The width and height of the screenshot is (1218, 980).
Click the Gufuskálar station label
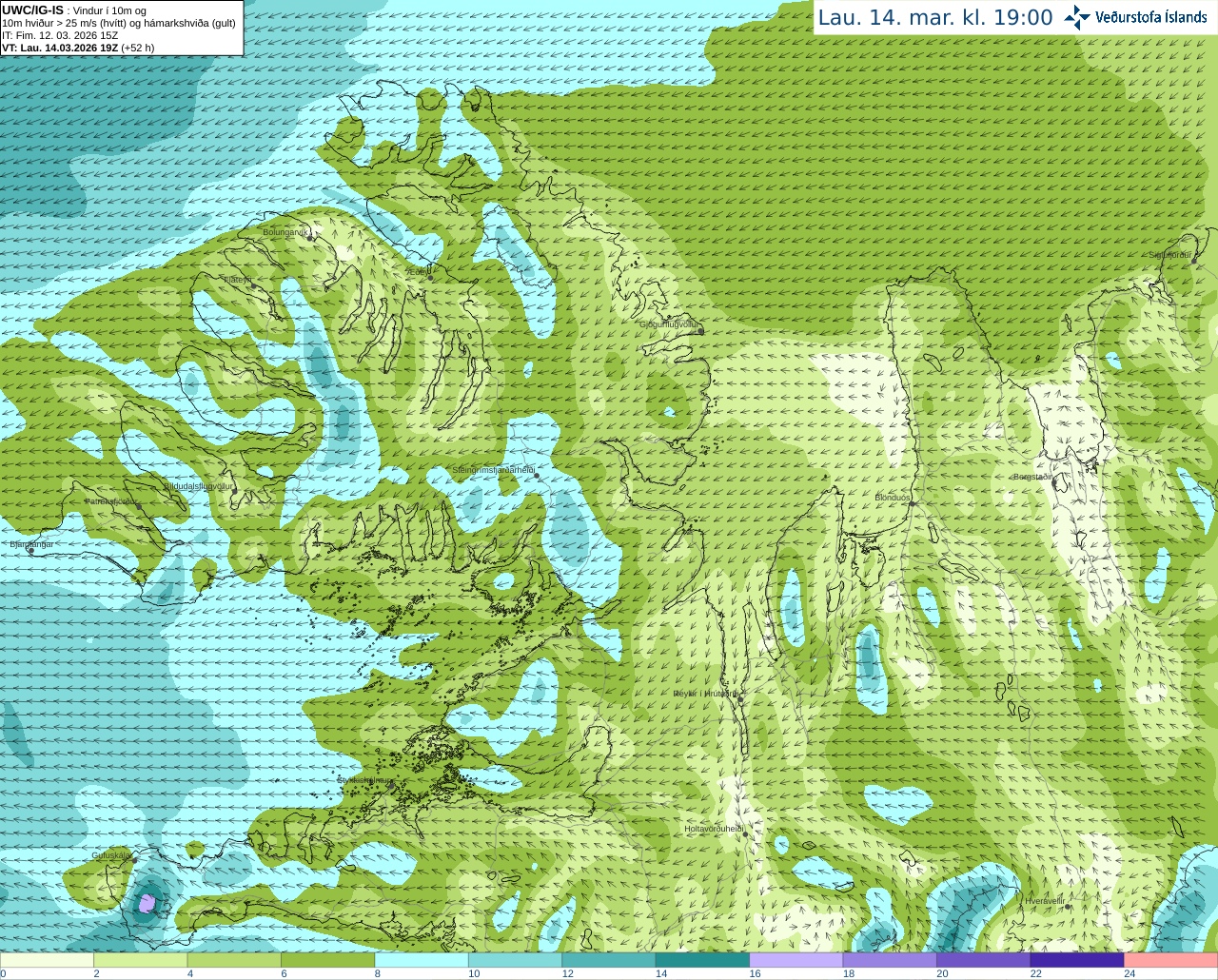click(110, 855)
